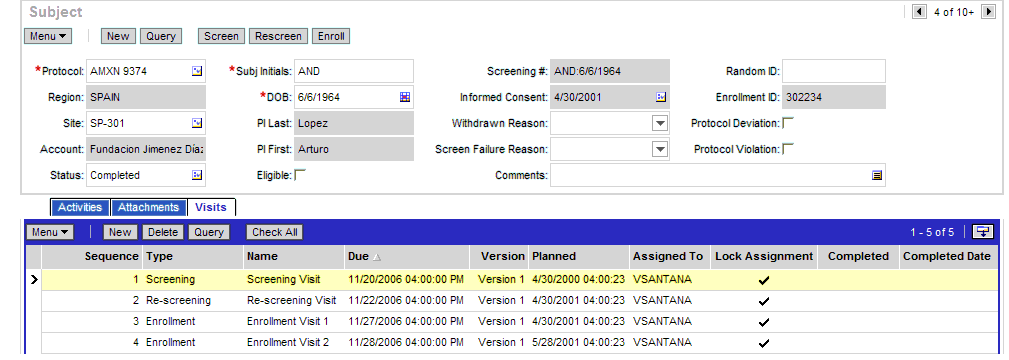Click the Due column sort arrow
Image resolution: width=1009 pixels, height=360 pixels.
click(x=376, y=256)
